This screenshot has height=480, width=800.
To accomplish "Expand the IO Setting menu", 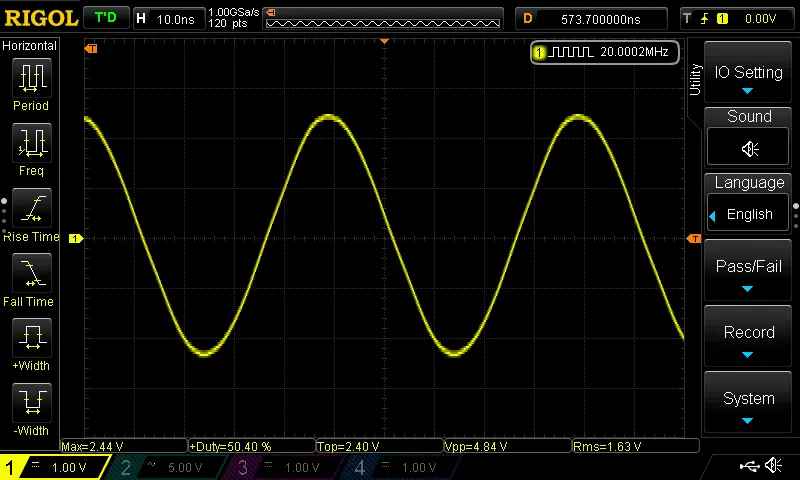I will click(x=748, y=75).
